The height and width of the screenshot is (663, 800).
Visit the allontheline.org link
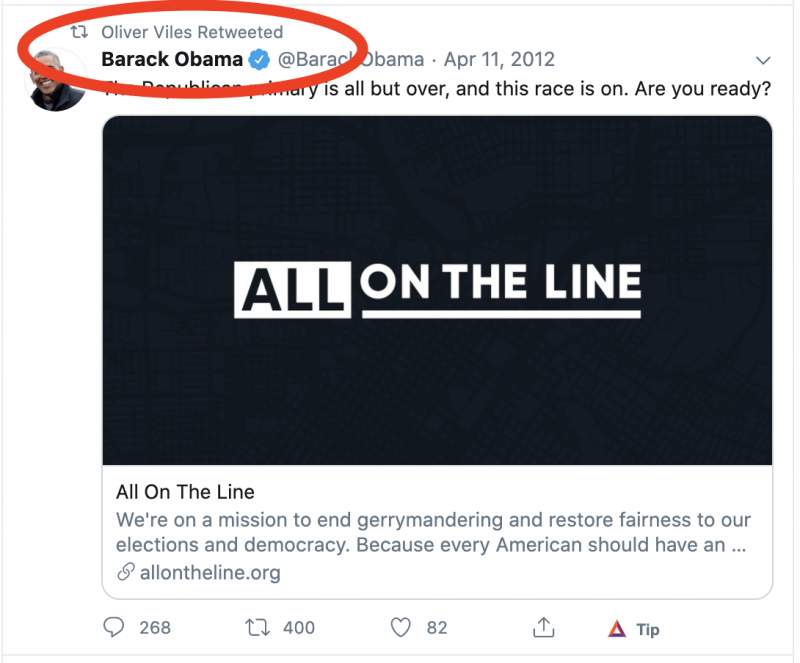click(209, 573)
